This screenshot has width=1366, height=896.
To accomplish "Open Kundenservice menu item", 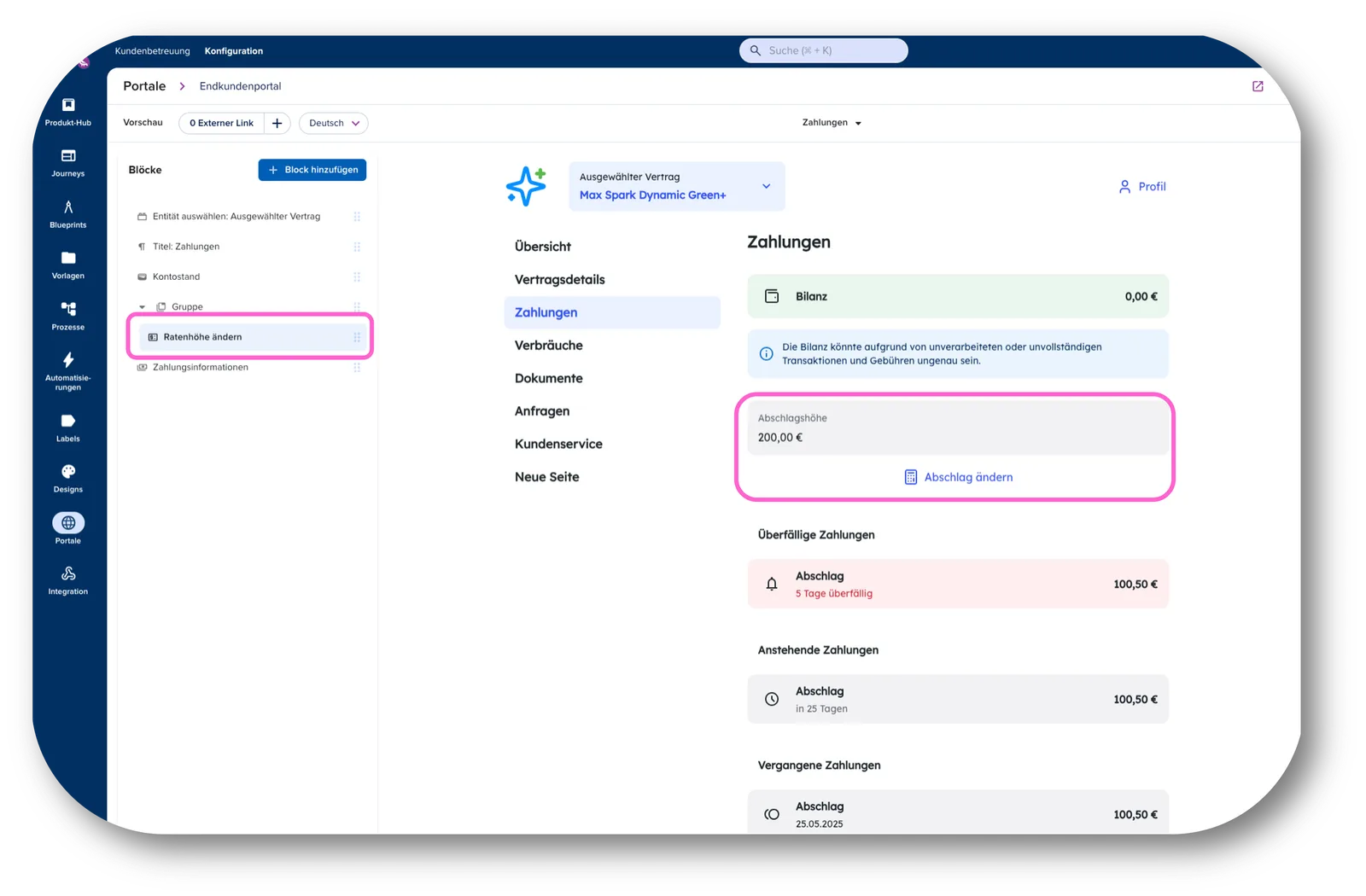I will [x=558, y=444].
